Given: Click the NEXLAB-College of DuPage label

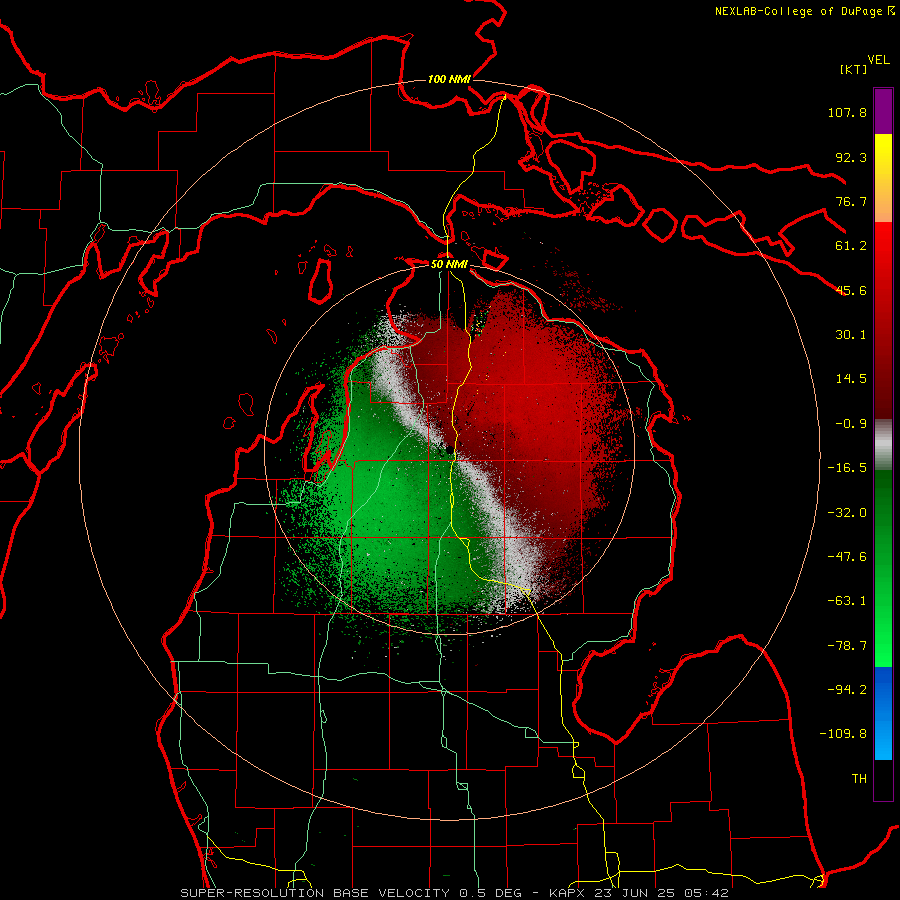Looking at the screenshot, I should coord(798,11).
